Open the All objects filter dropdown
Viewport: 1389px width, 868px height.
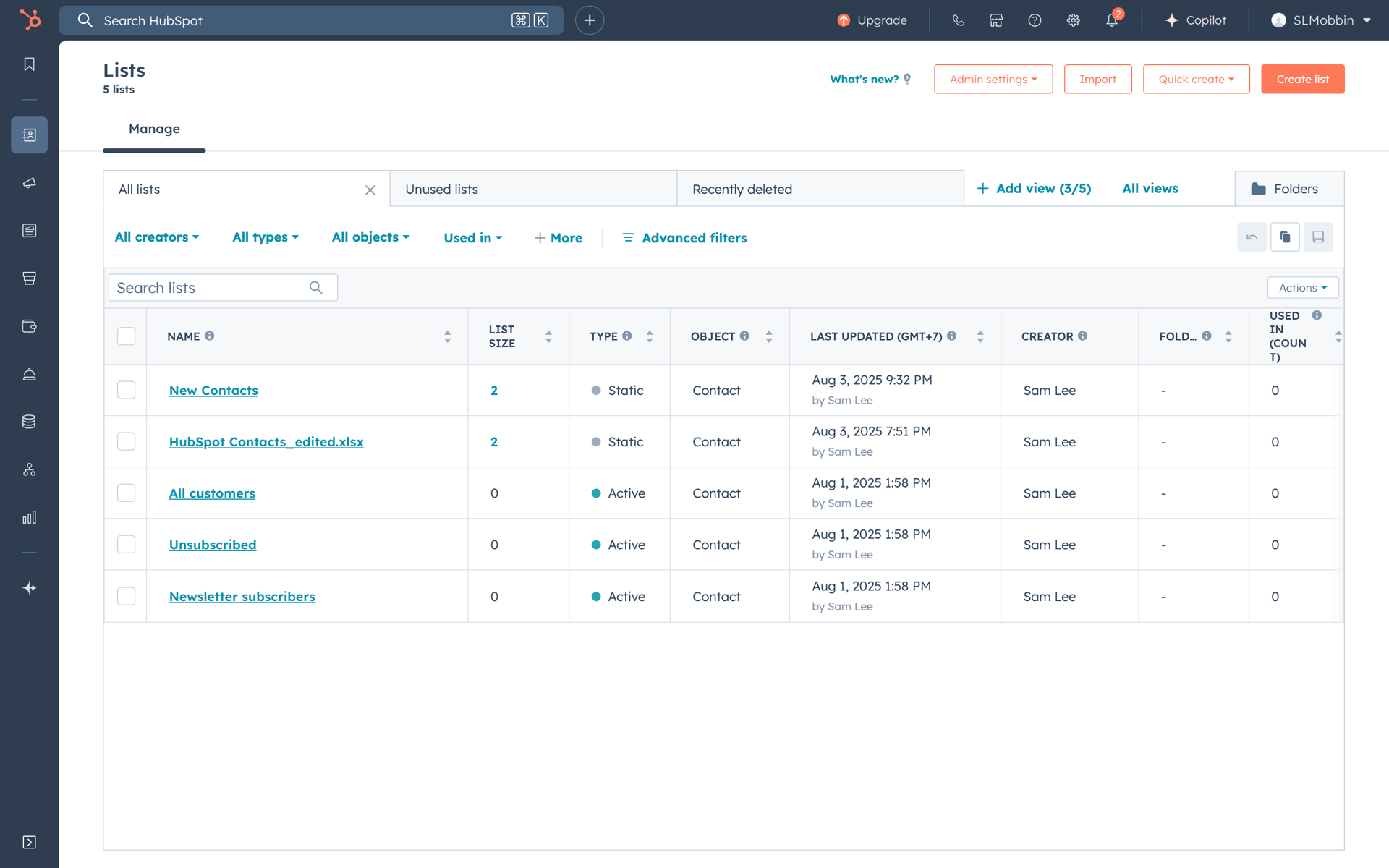[370, 237]
